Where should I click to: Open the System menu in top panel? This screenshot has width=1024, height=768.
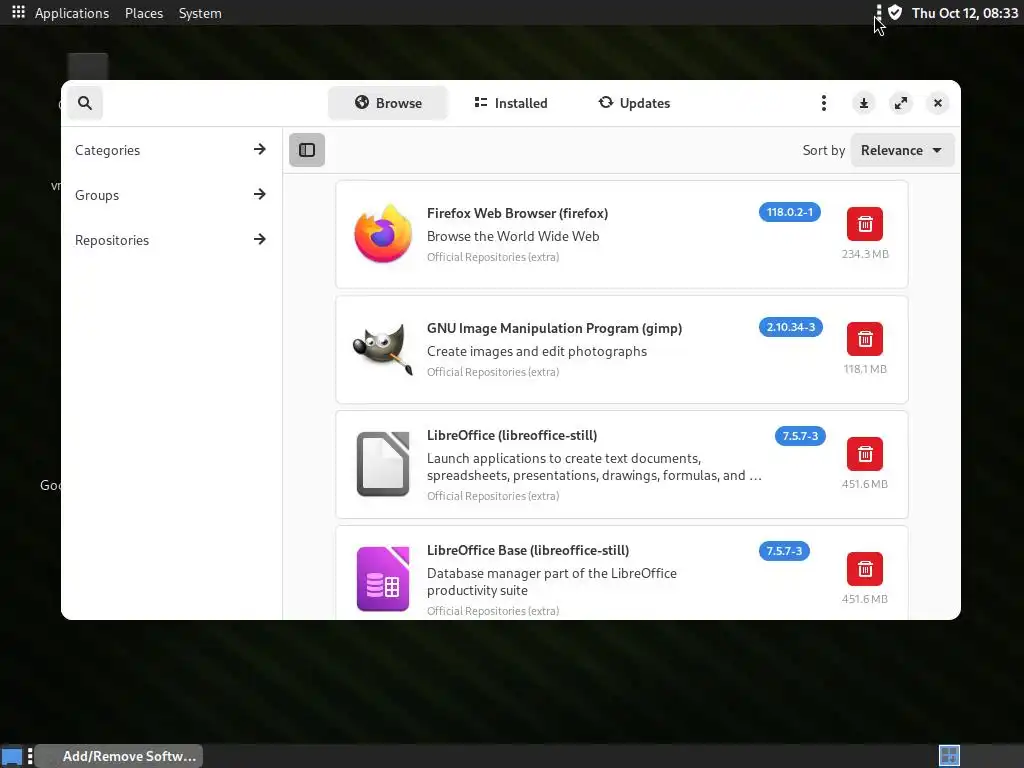pos(200,13)
